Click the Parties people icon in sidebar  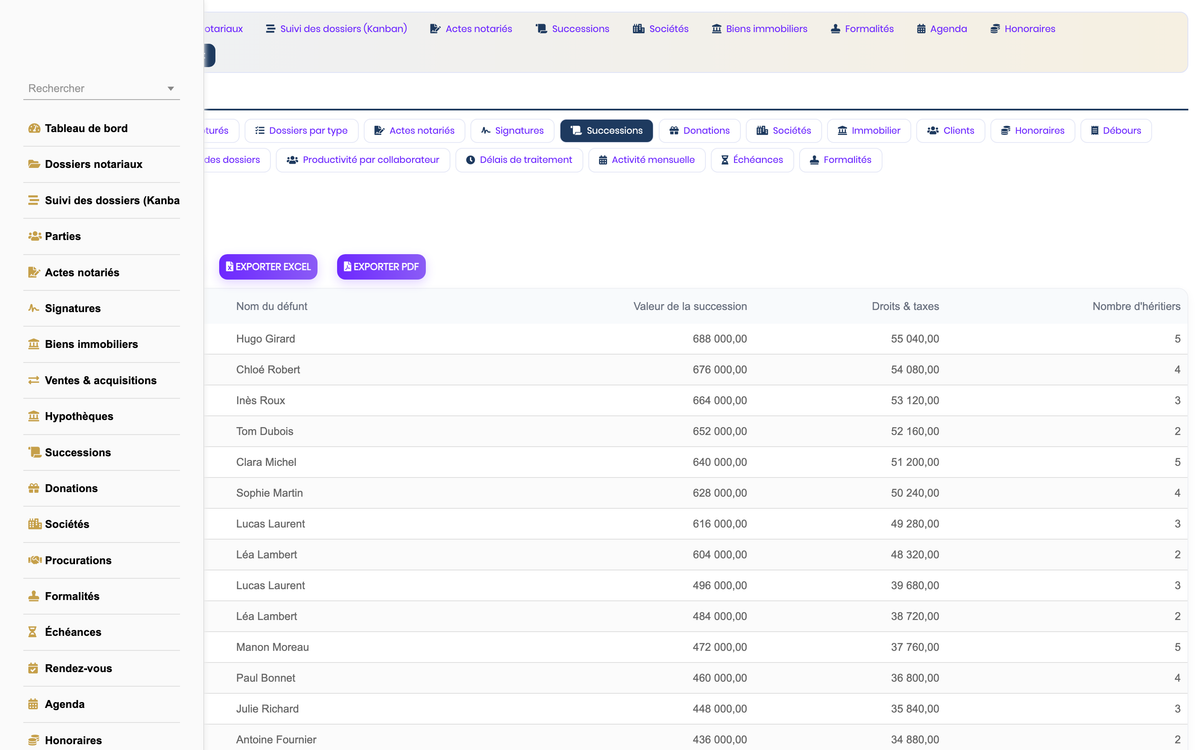[34, 236]
